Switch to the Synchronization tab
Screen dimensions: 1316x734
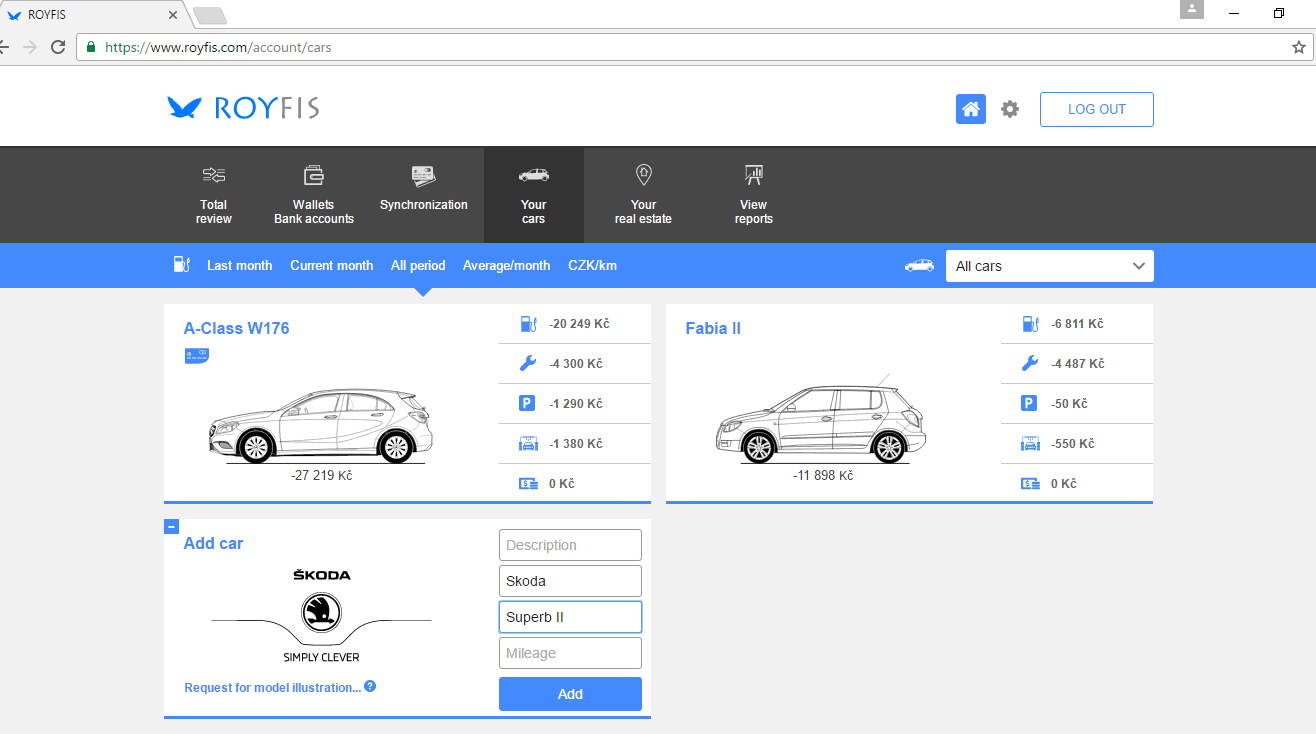tap(424, 195)
